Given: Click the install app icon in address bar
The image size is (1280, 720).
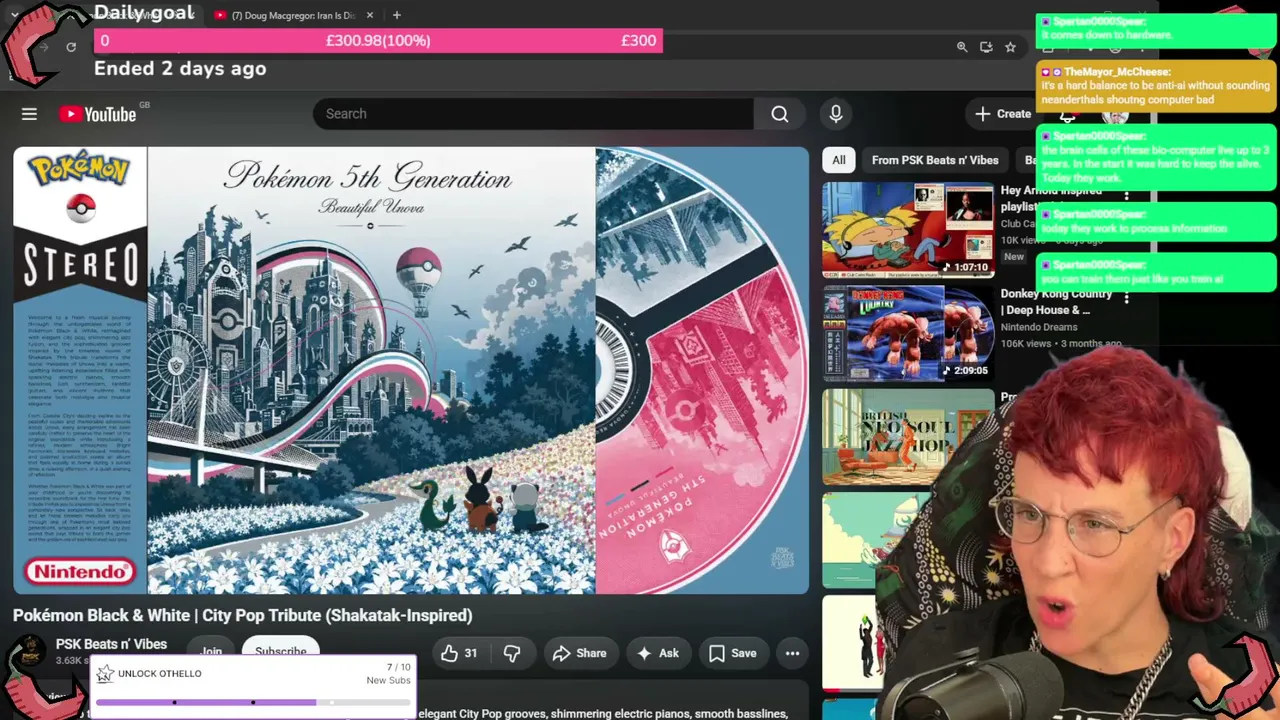Looking at the screenshot, I should [986, 47].
